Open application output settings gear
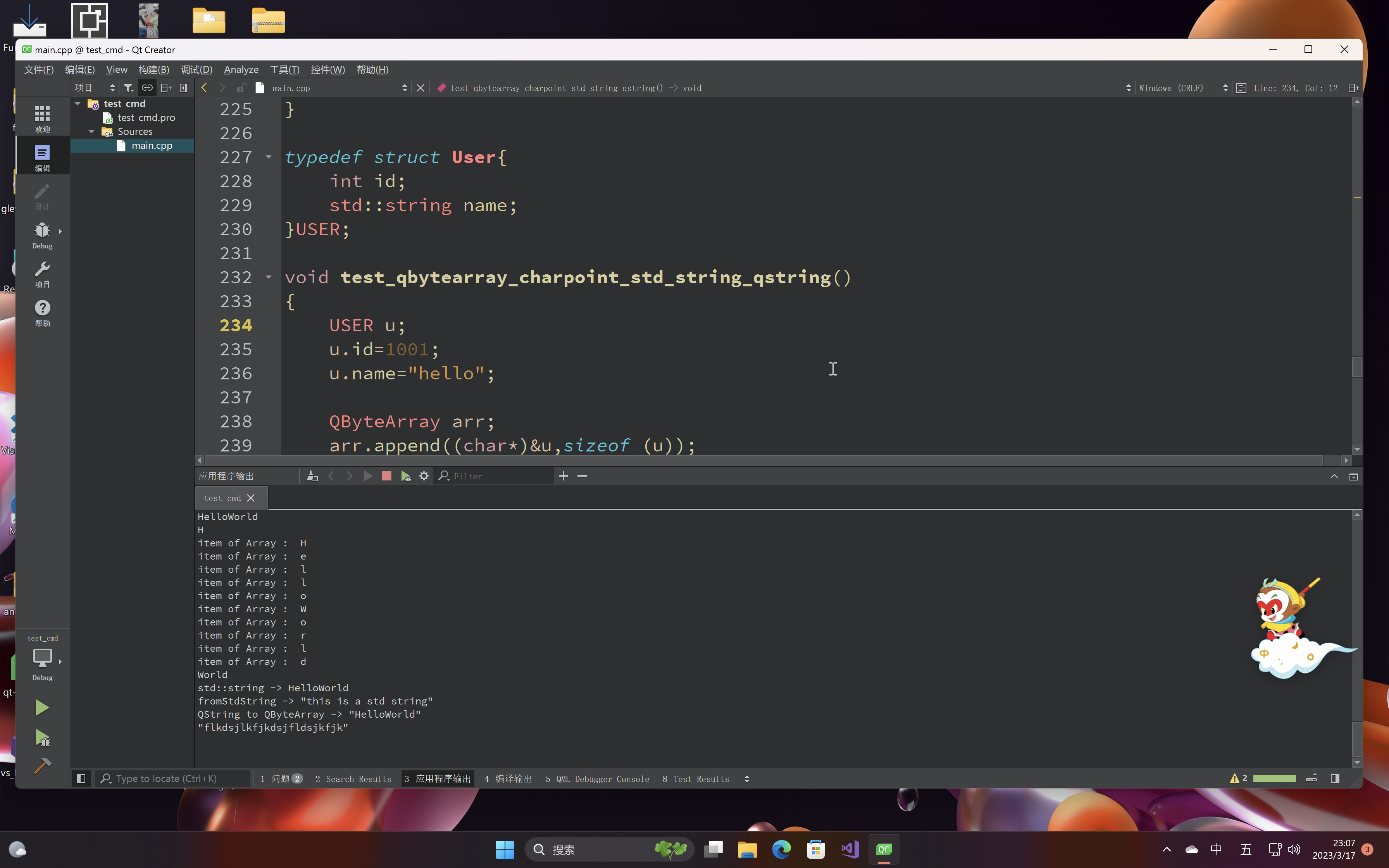The width and height of the screenshot is (1389, 868). pos(424,476)
